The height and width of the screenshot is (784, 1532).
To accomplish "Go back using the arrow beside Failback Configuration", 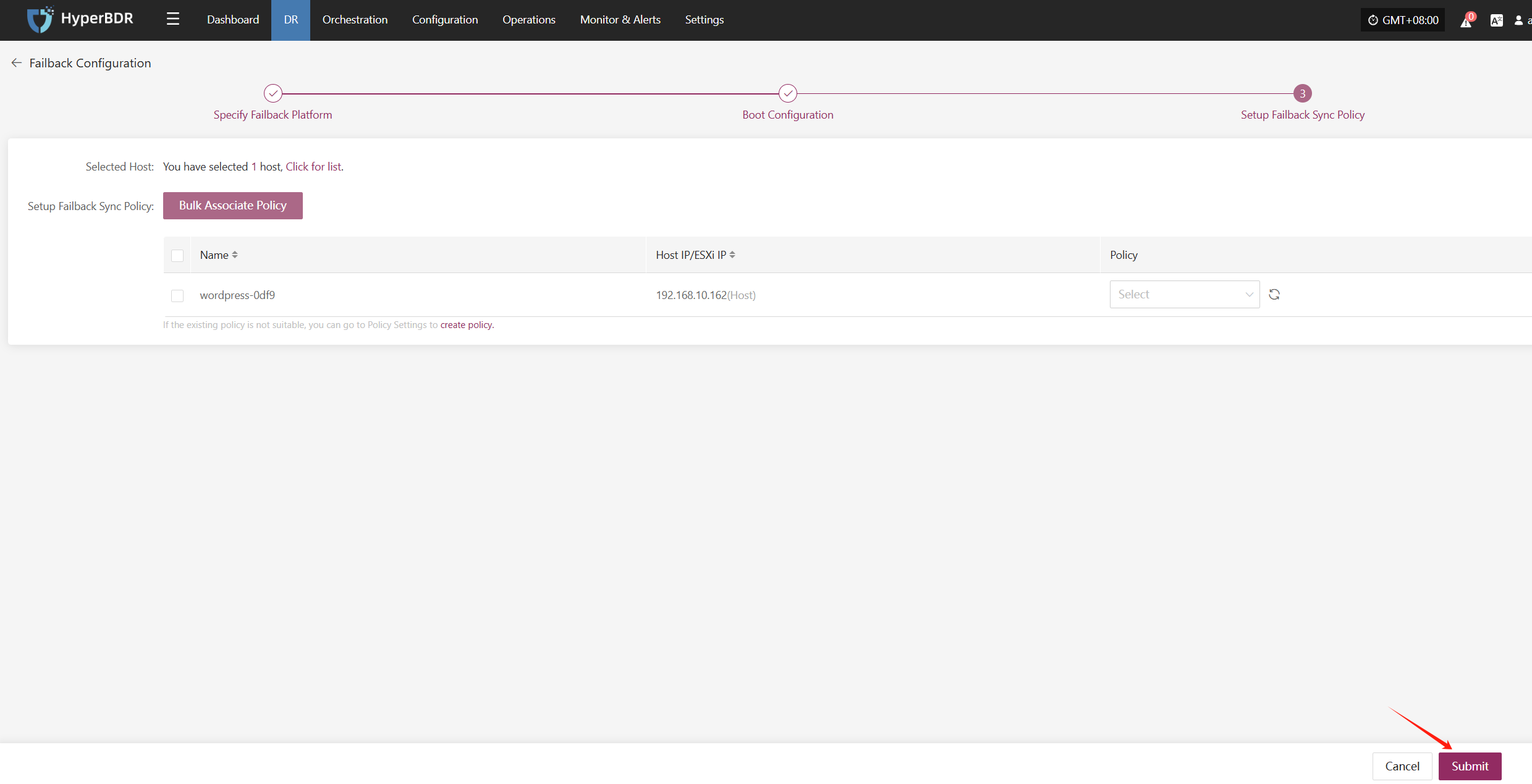I will [x=17, y=63].
